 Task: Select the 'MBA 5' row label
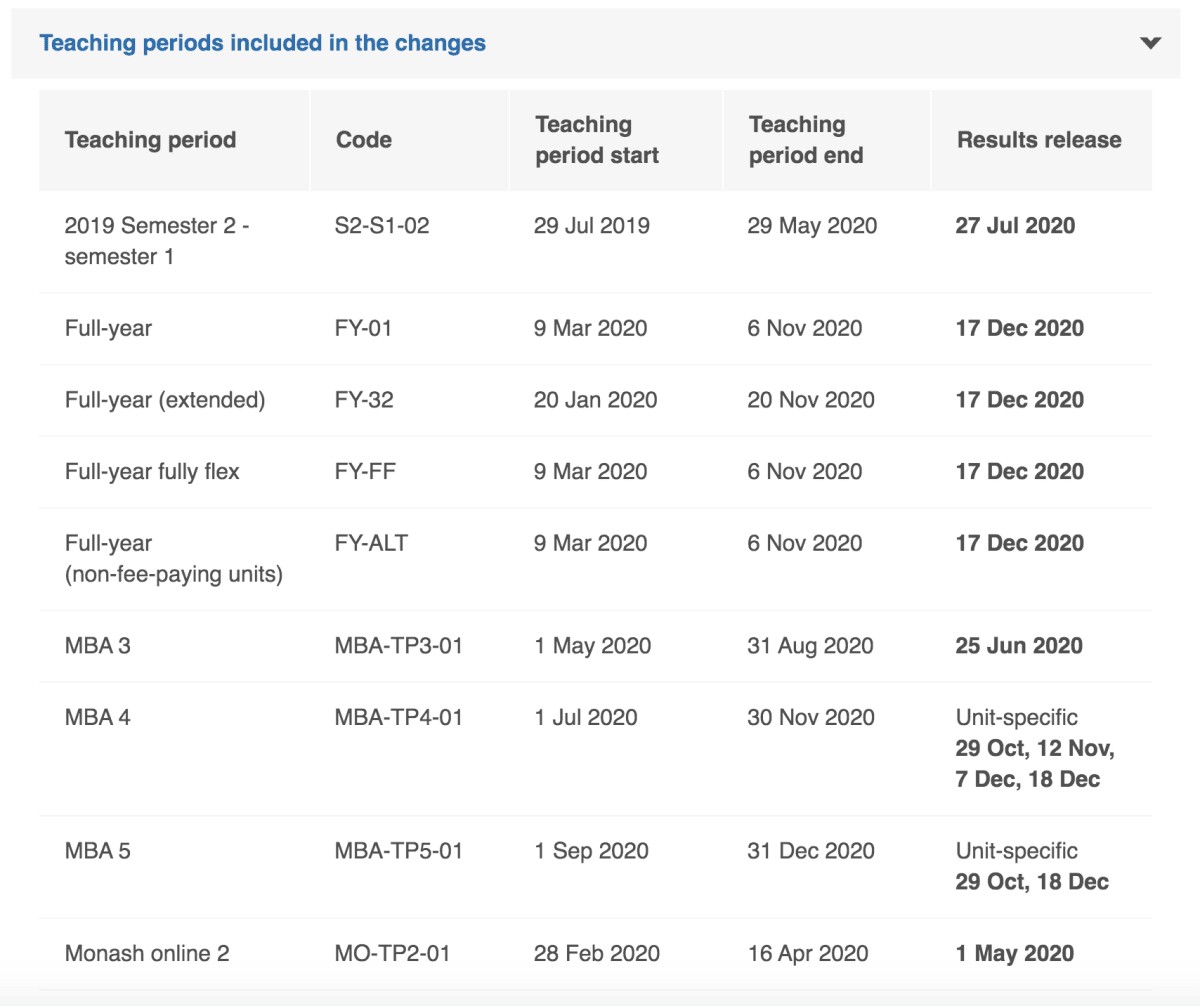(98, 851)
